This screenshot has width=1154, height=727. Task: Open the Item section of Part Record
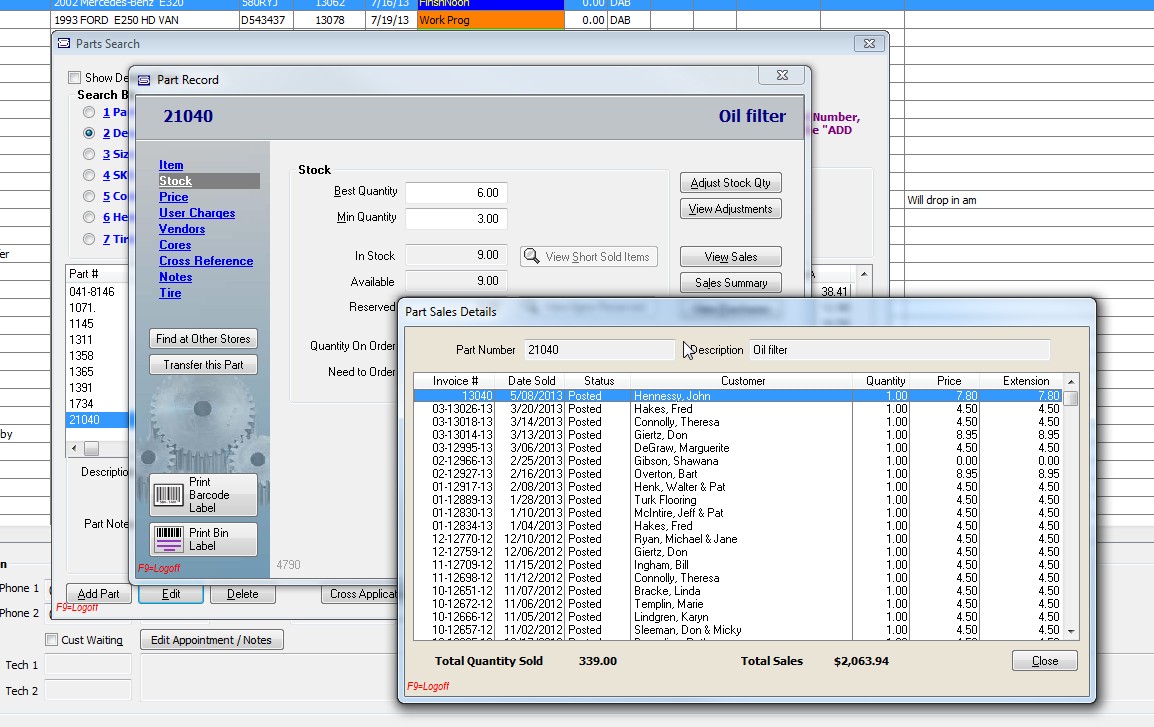(x=171, y=165)
